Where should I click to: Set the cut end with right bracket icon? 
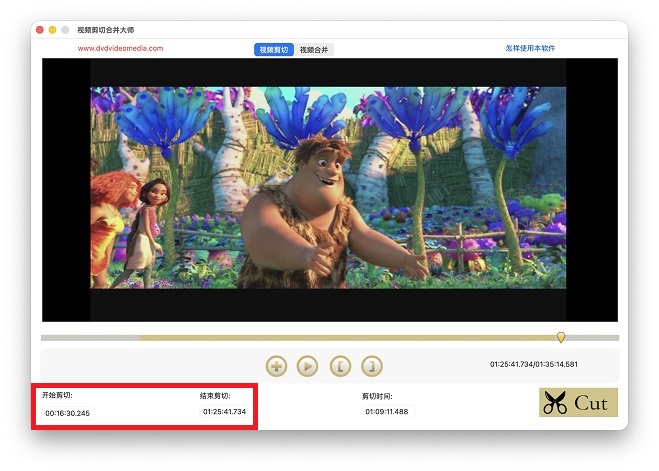pyautogui.click(x=371, y=366)
